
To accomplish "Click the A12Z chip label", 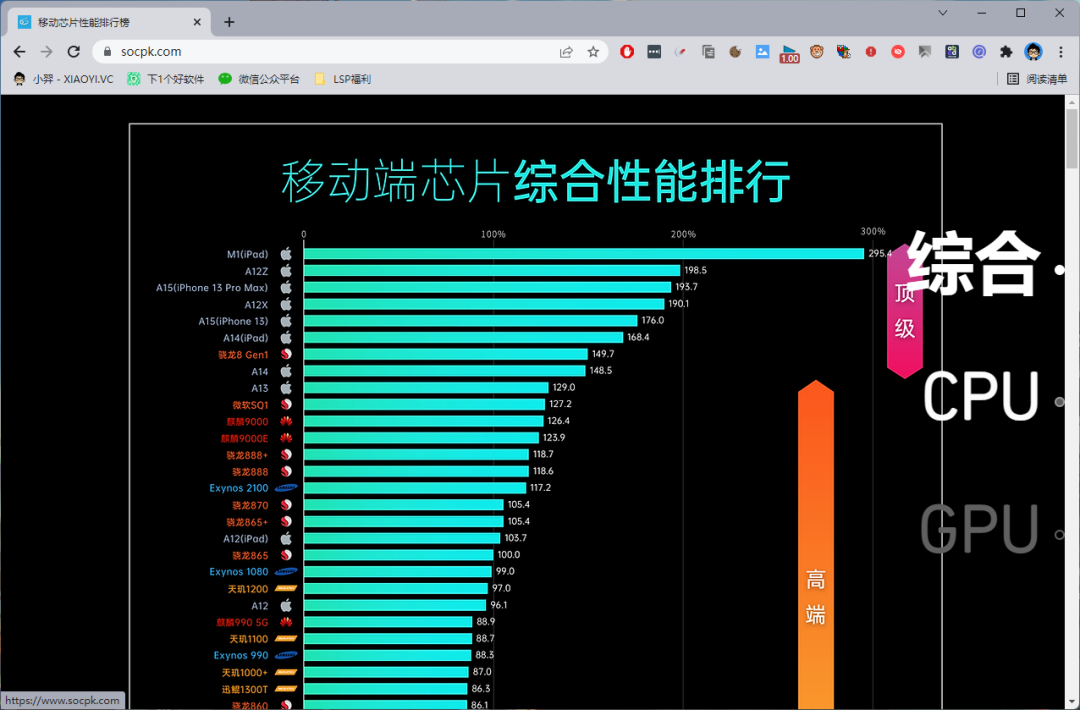I will point(256,271).
